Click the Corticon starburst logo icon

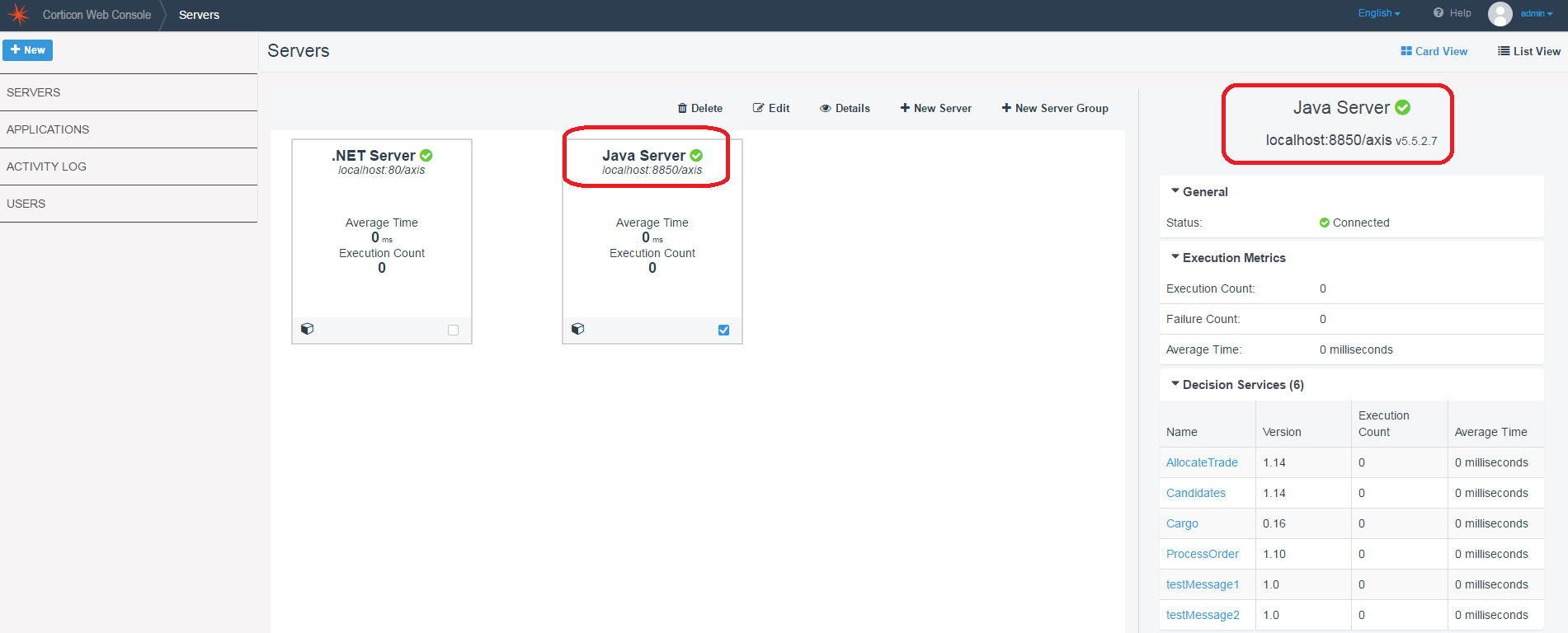(x=18, y=15)
